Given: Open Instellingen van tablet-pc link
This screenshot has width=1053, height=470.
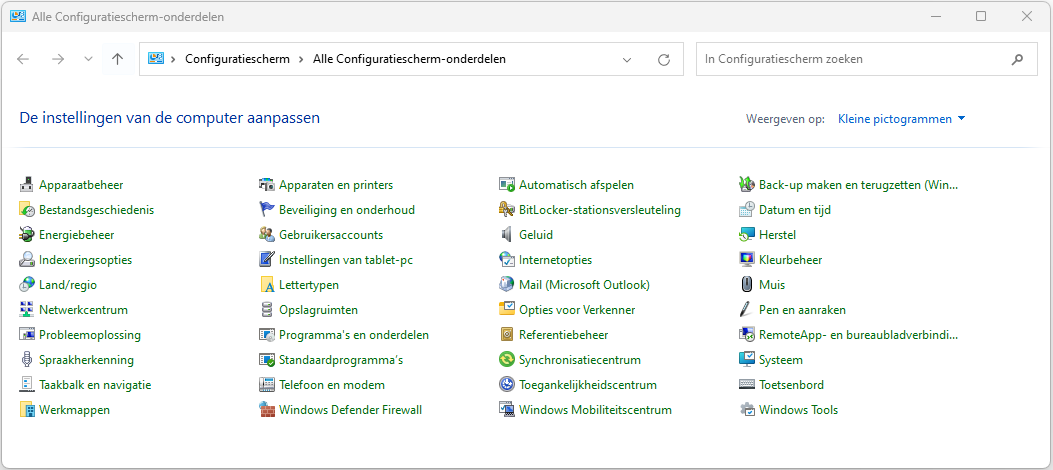Looking at the screenshot, I should point(346,260).
